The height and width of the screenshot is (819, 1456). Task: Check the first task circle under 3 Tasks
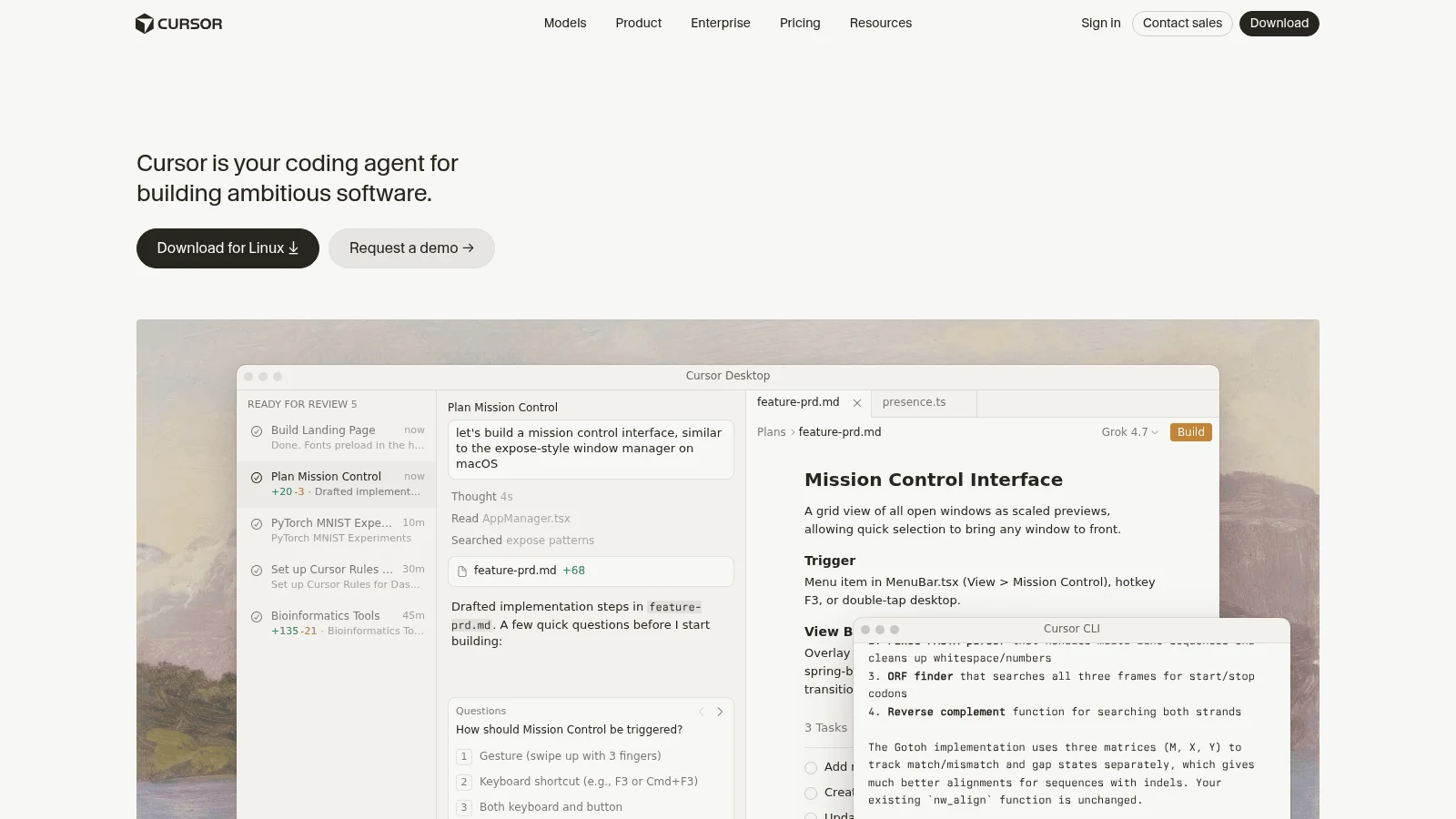coord(811,768)
